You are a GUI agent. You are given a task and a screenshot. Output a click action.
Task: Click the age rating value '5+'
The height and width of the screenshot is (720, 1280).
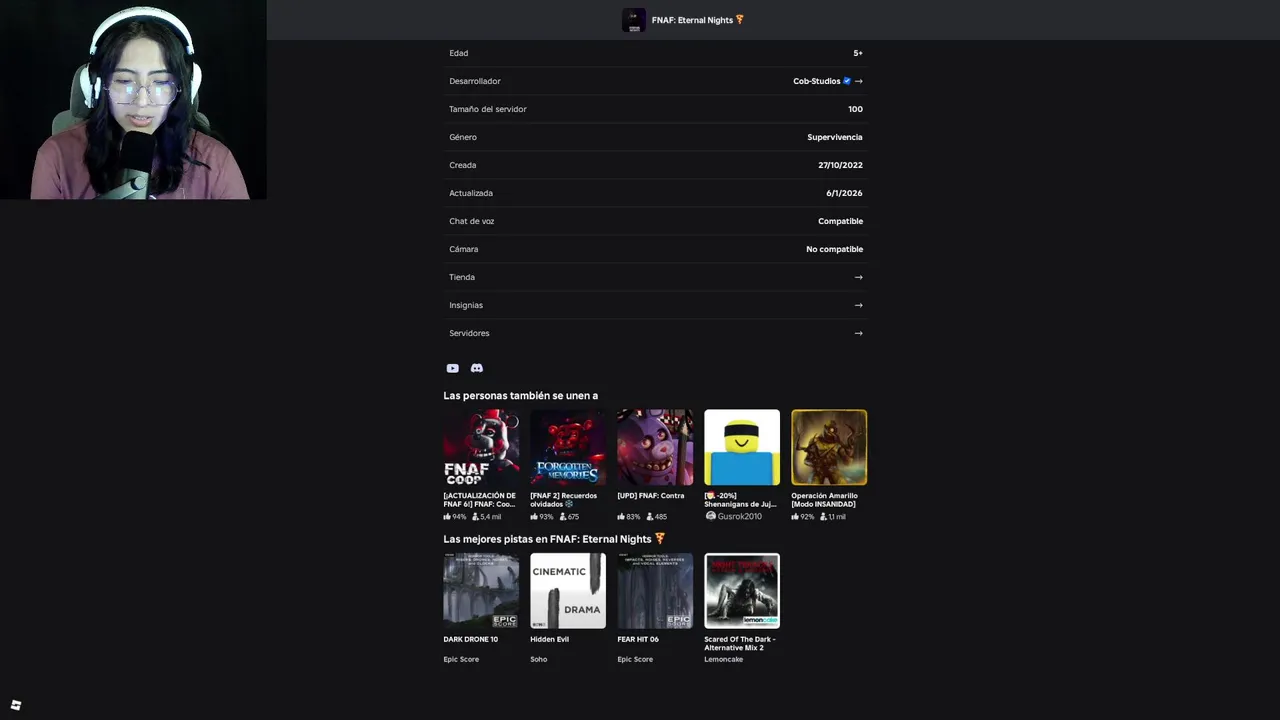(858, 53)
